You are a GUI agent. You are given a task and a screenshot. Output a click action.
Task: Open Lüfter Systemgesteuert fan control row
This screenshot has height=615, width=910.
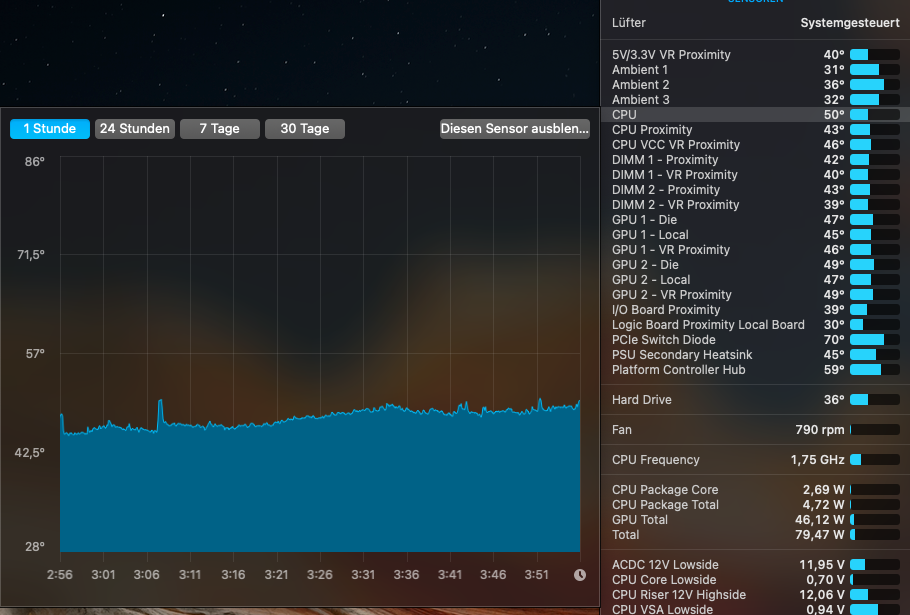pos(756,23)
